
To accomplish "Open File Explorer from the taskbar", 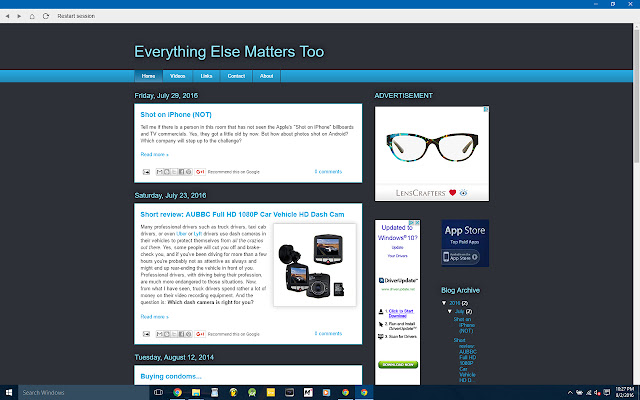I will 196,393.
